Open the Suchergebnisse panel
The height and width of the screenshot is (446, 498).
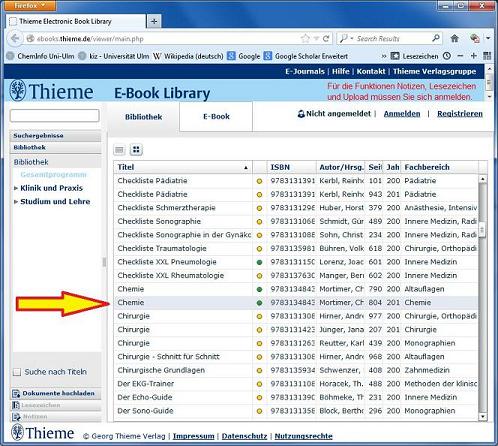tap(55, 136)
